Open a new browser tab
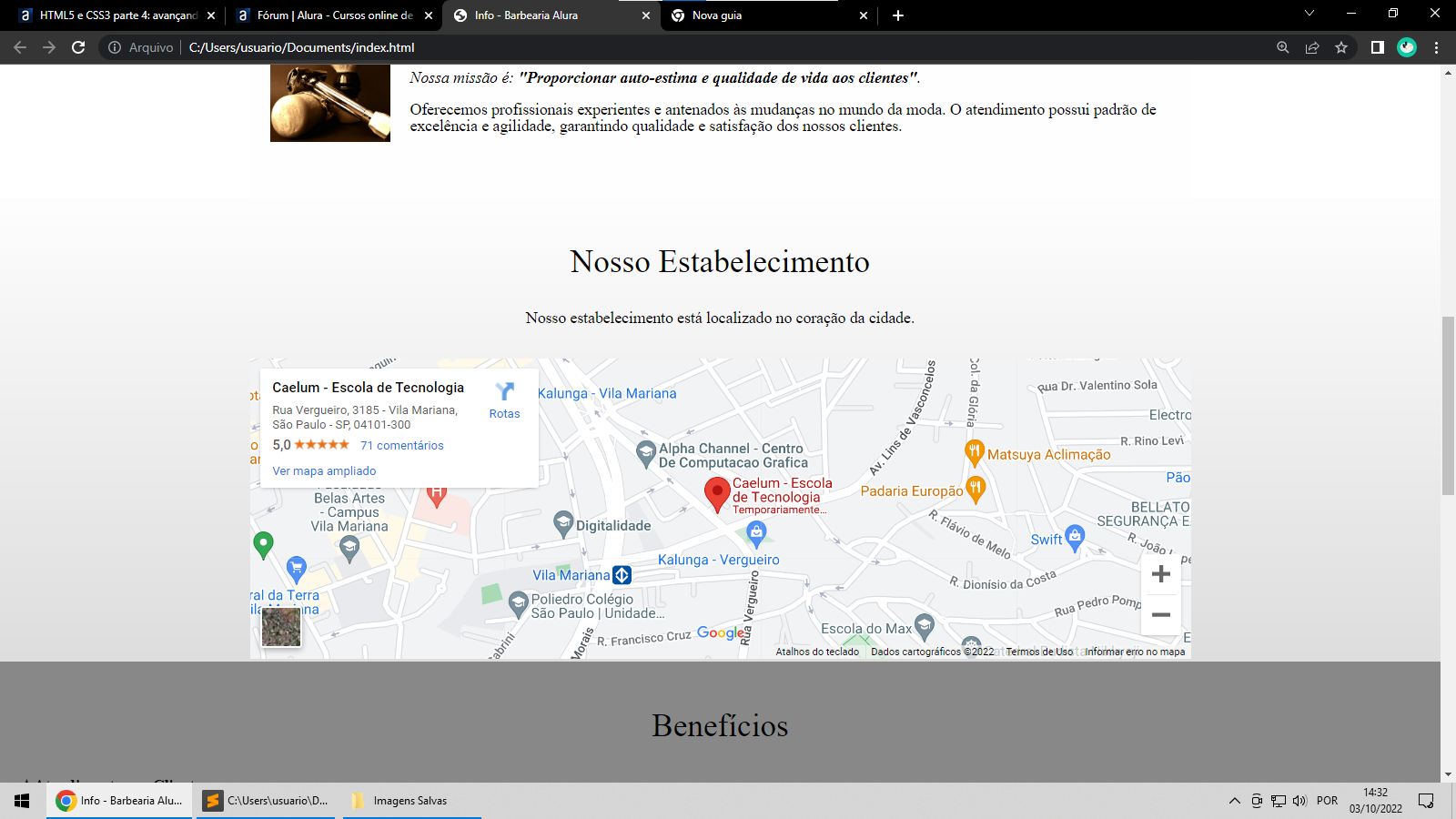 pyautogui.click(x=898, y=15)
